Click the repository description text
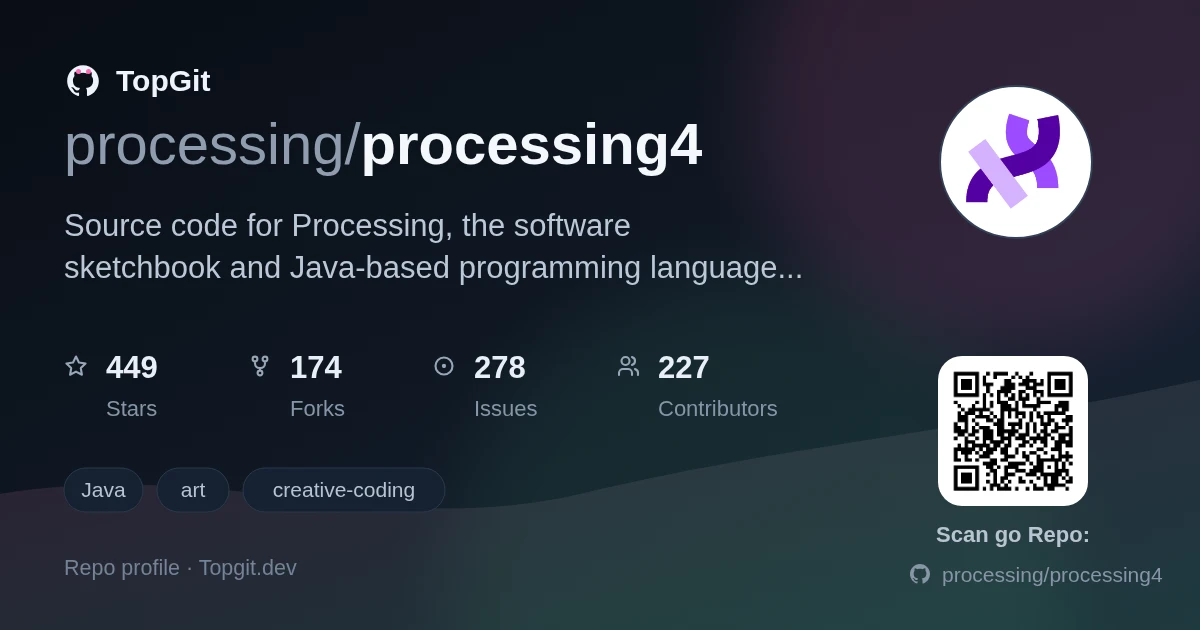This screenshot has height=630, width=1200. [x=433, y=246]
